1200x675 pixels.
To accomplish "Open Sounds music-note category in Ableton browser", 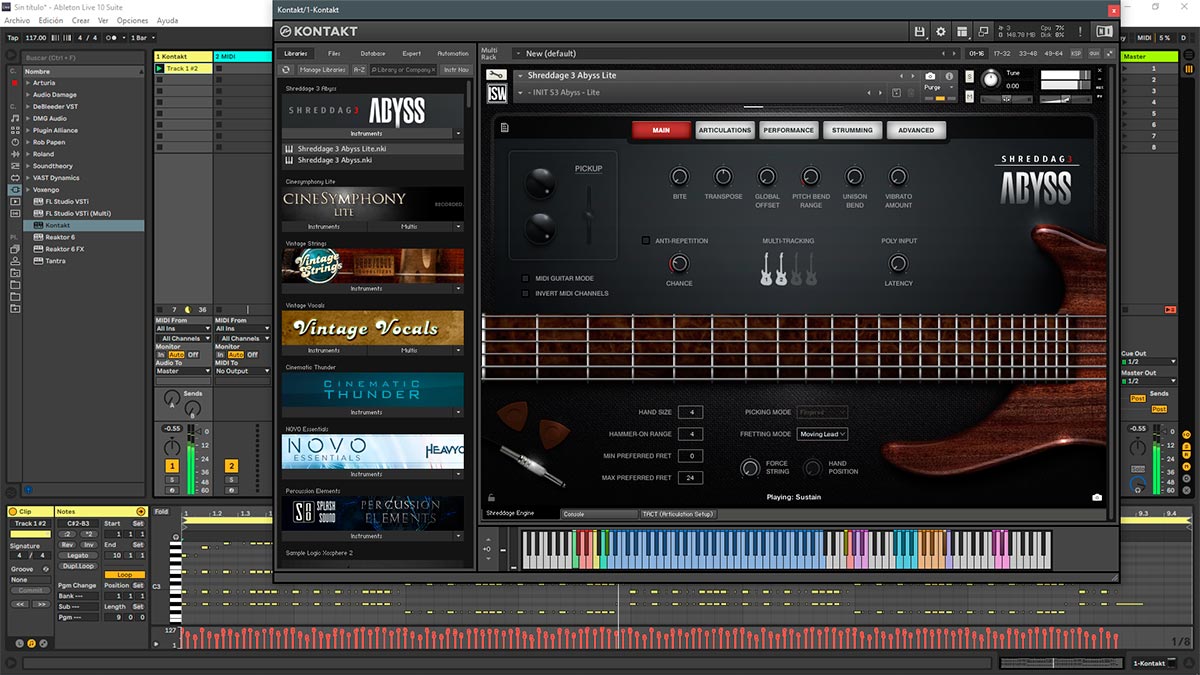I will pos(14,118).
